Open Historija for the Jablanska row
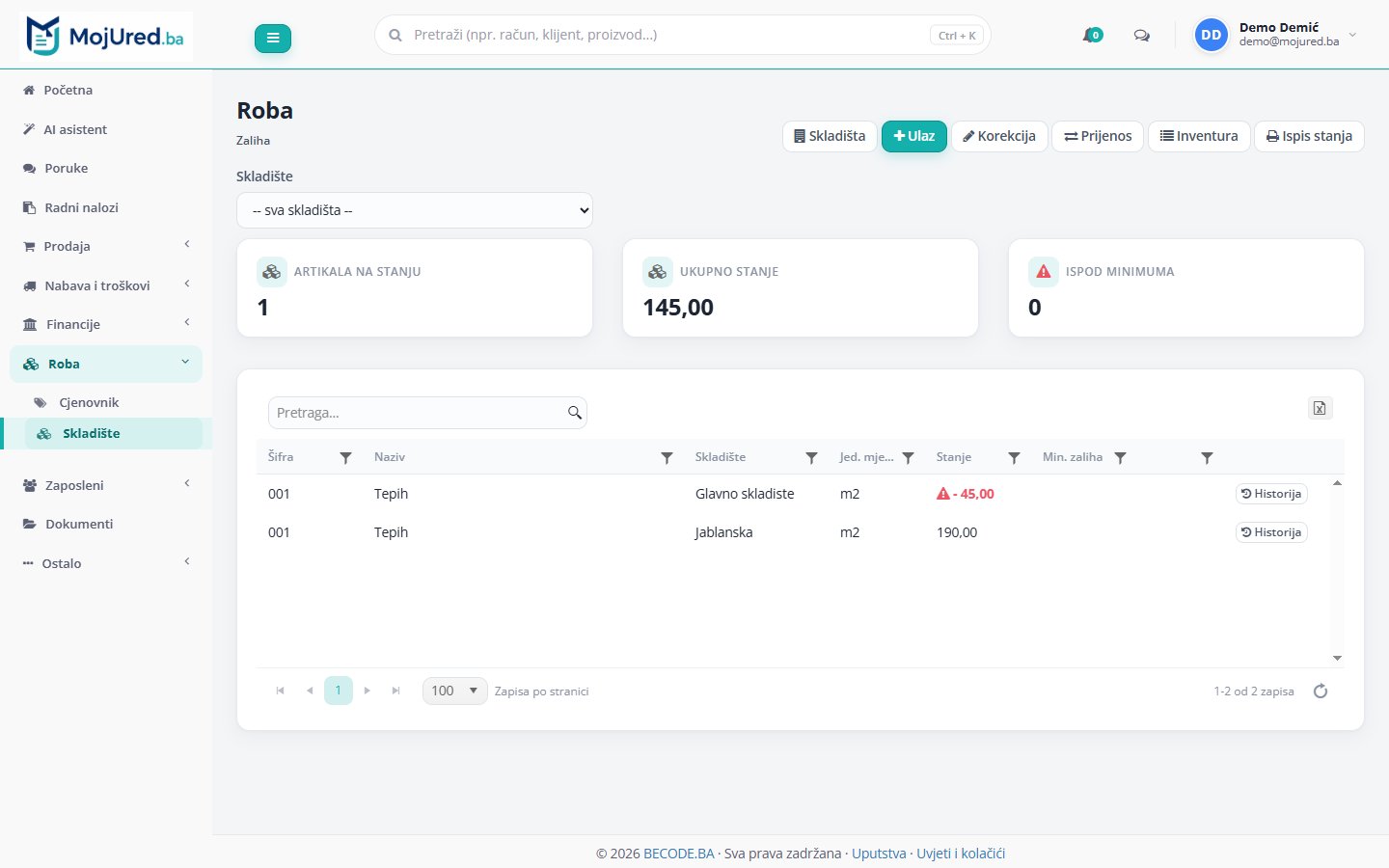Screen dimensions: 1389x868 pos(1271,532)
